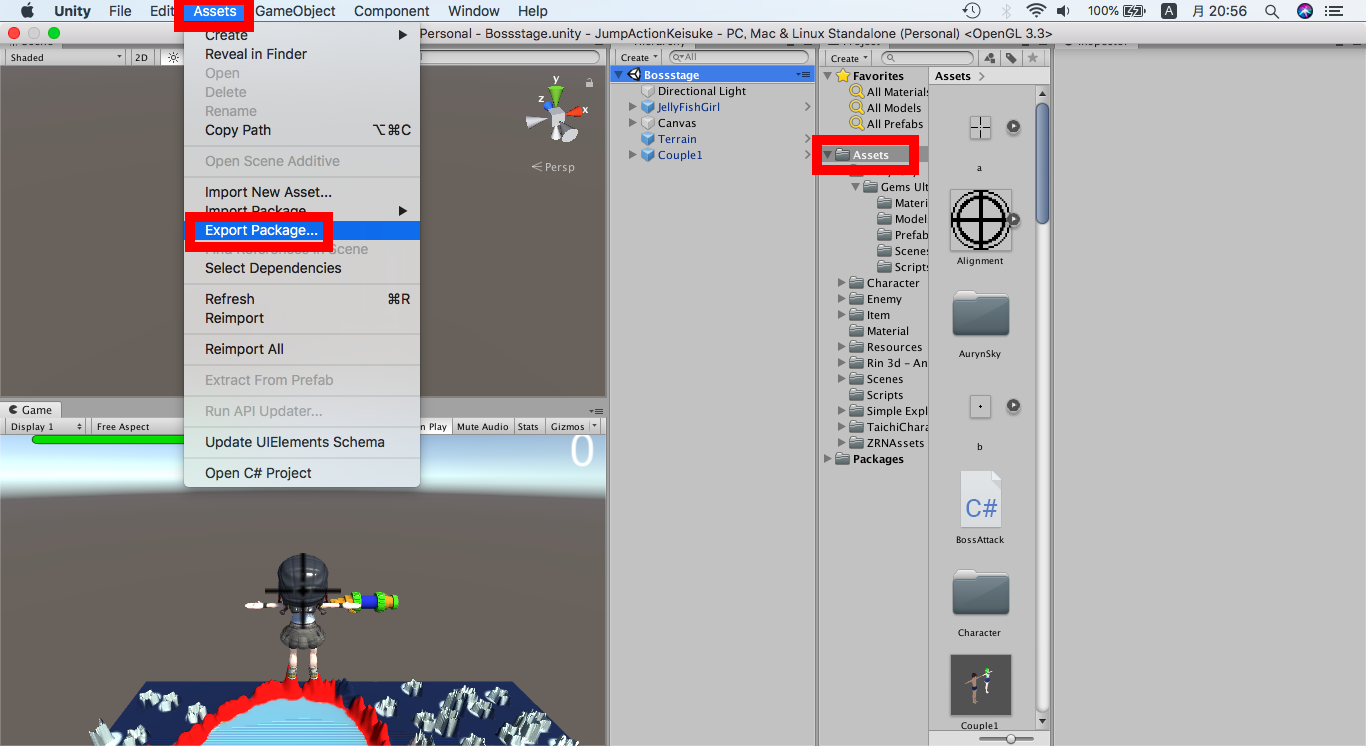This screenshot has height=746, width=1366.
Task: Open Siri icon in the menu bar
Action: pos(1305,11)
